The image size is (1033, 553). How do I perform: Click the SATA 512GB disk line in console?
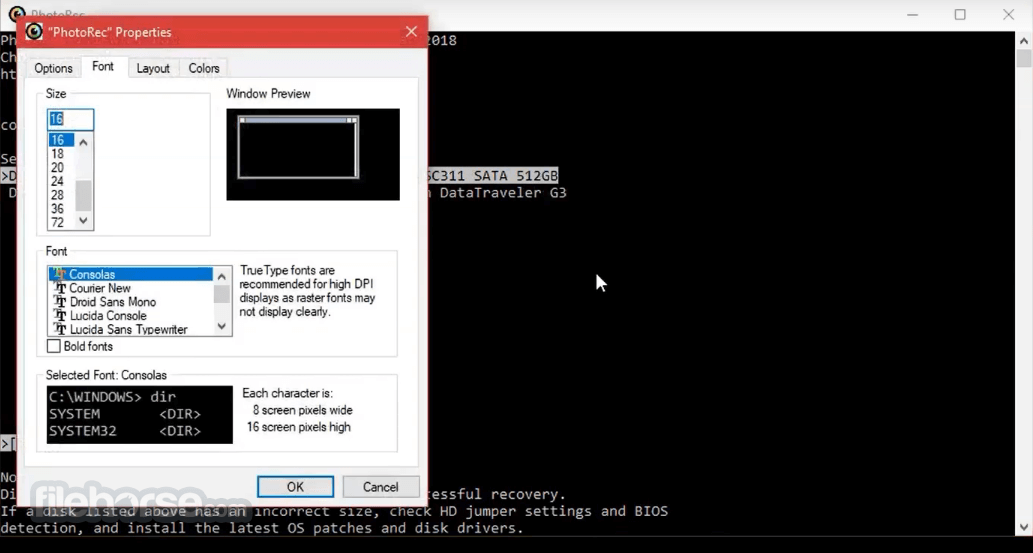pyautogui.click(x=493, y=176)
